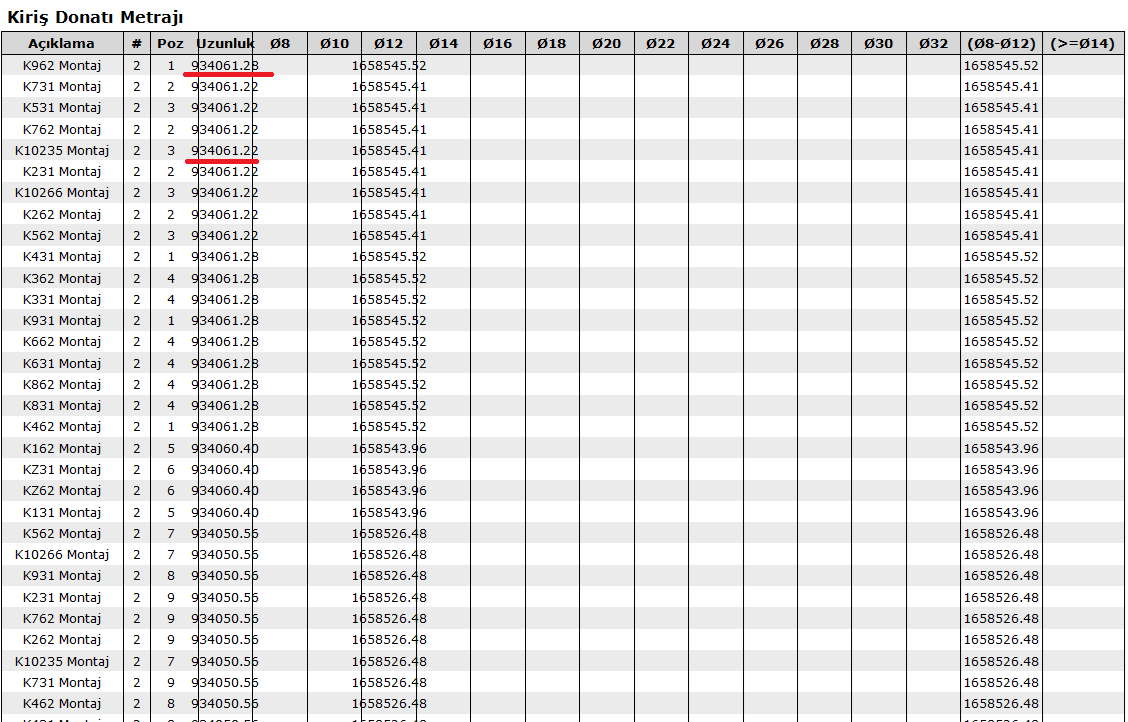Viewport: 1128px width, 722px height.
Task: Click the (>=Ø14) column header
Action: pyautogui.click(x=1083, y=44)
